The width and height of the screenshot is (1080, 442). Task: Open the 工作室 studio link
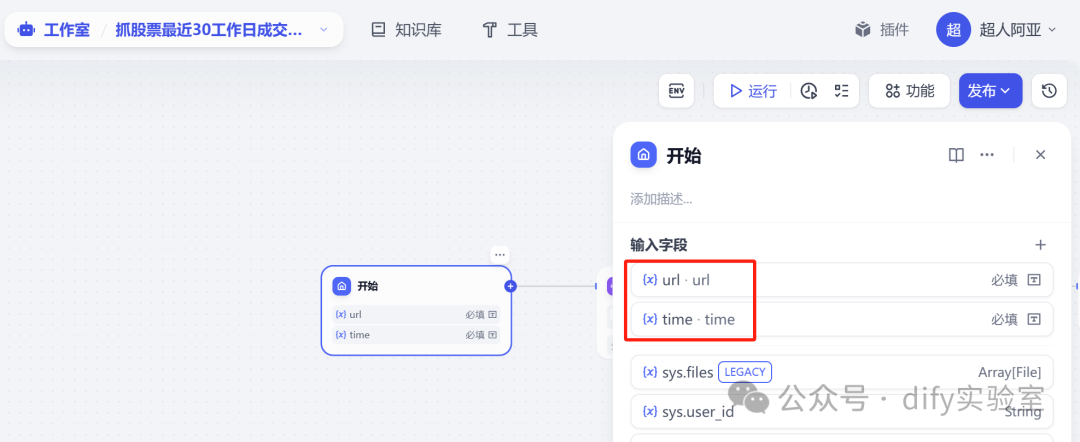67,30
